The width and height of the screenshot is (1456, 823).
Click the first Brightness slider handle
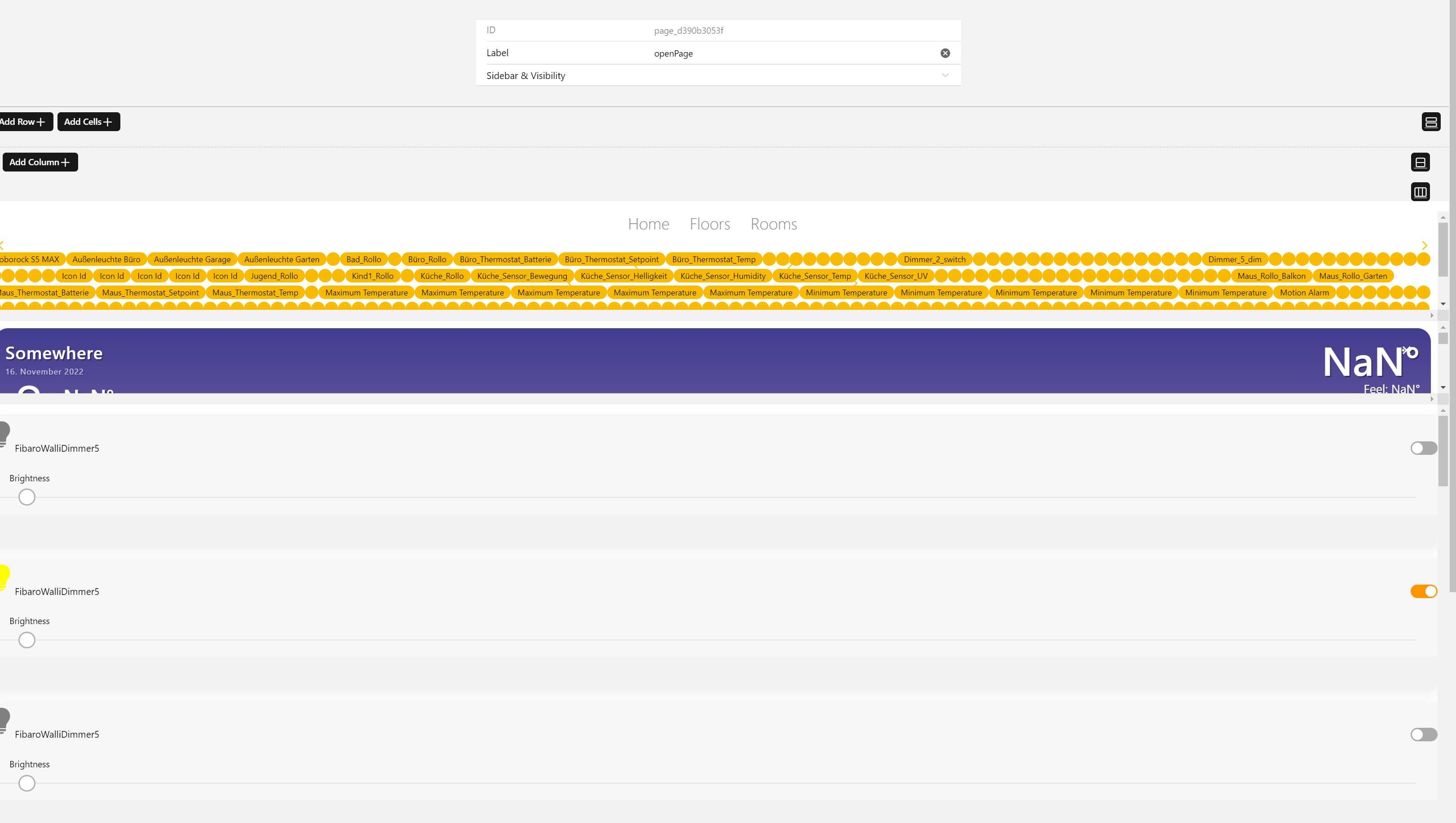(26, 497)
